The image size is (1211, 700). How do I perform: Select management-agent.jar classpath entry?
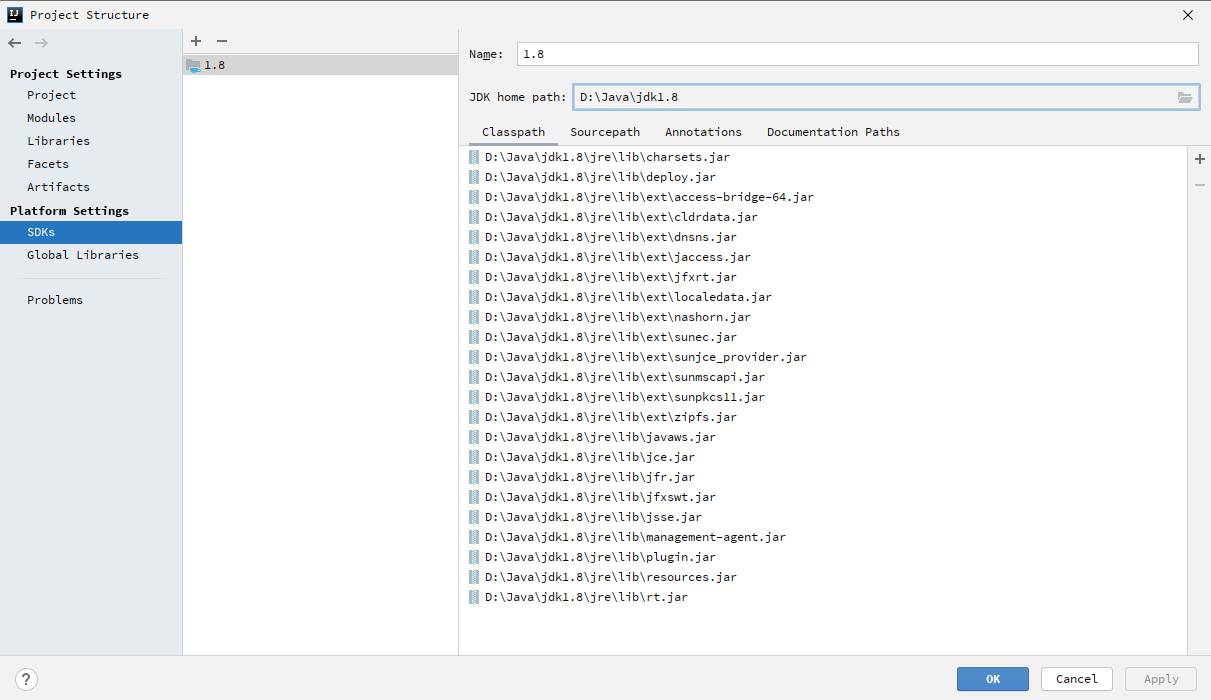[x=823, y=537]
